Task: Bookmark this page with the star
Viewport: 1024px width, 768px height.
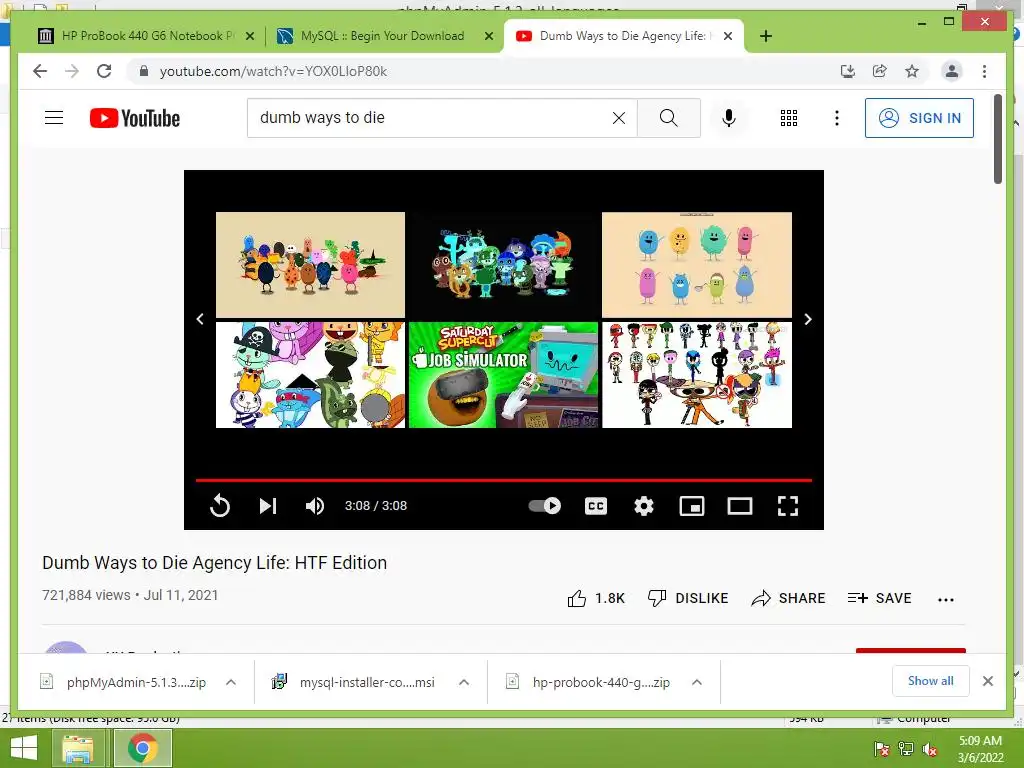Action: tap(912, 71)
